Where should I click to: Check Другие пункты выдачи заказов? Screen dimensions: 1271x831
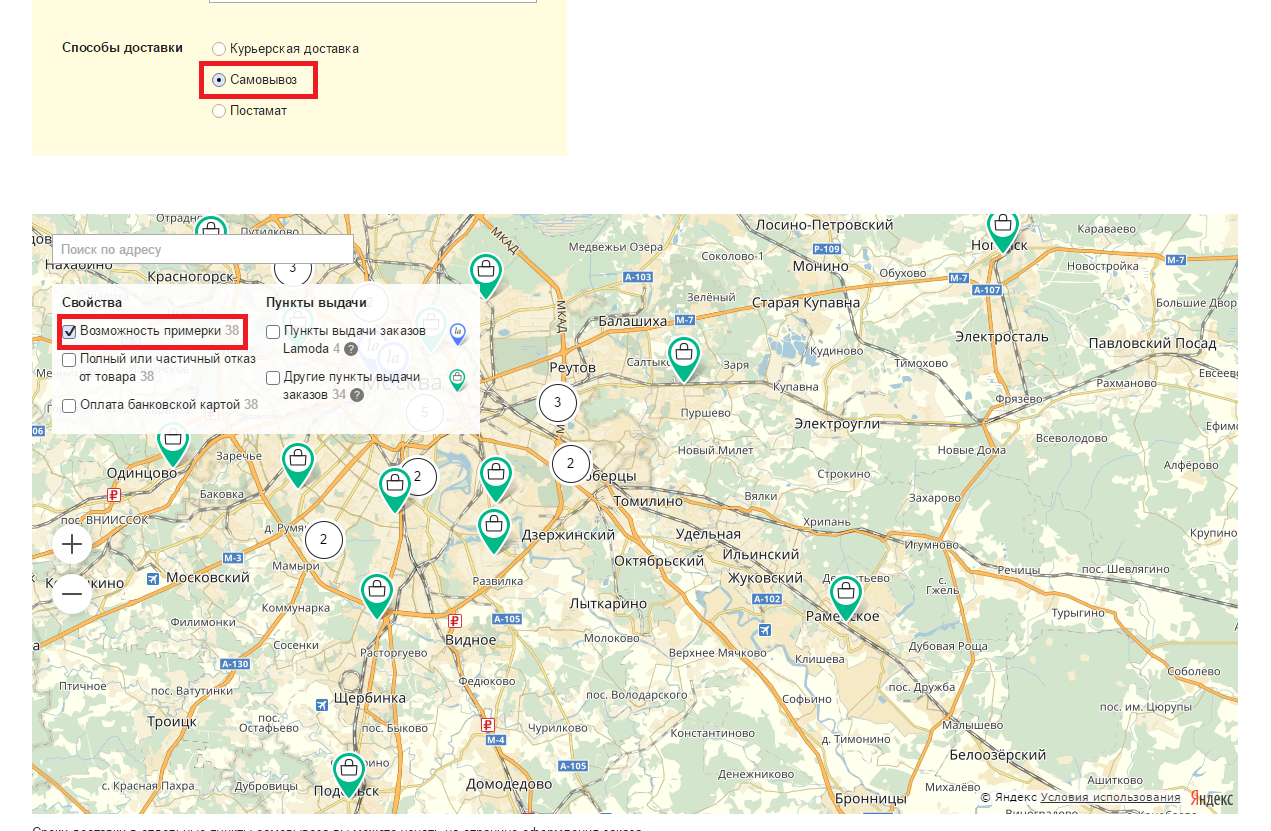click(273, 378)
